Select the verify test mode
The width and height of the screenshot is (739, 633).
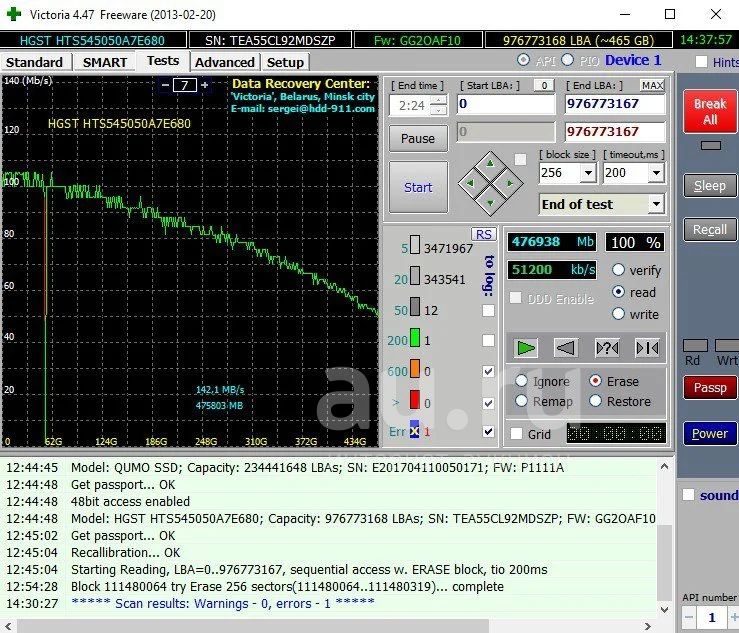[x=618, y=270]
